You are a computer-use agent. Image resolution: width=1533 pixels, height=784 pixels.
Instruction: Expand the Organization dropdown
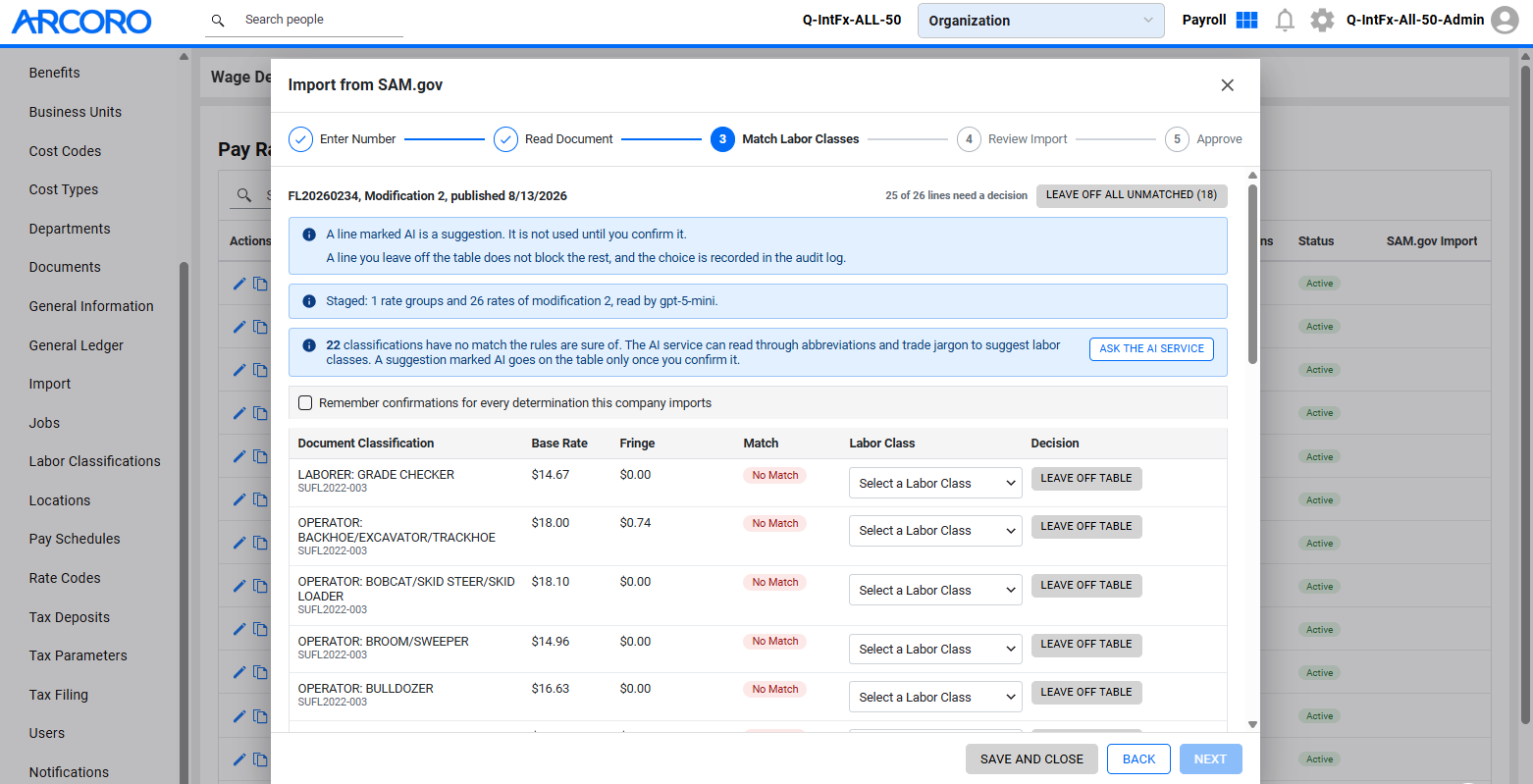(1040, 21)
